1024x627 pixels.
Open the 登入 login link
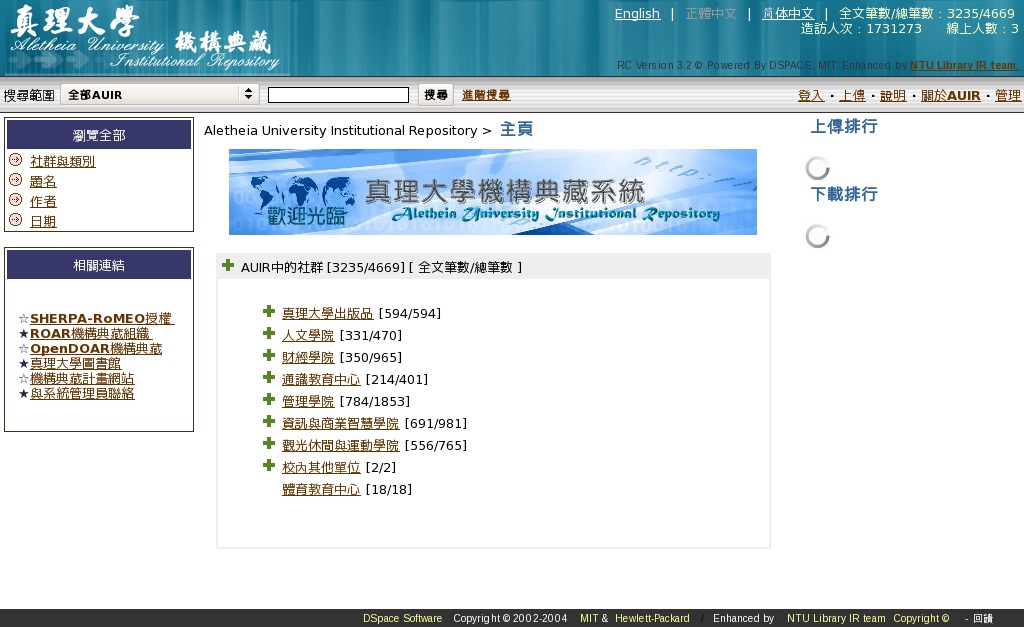[x=810, y=95]
